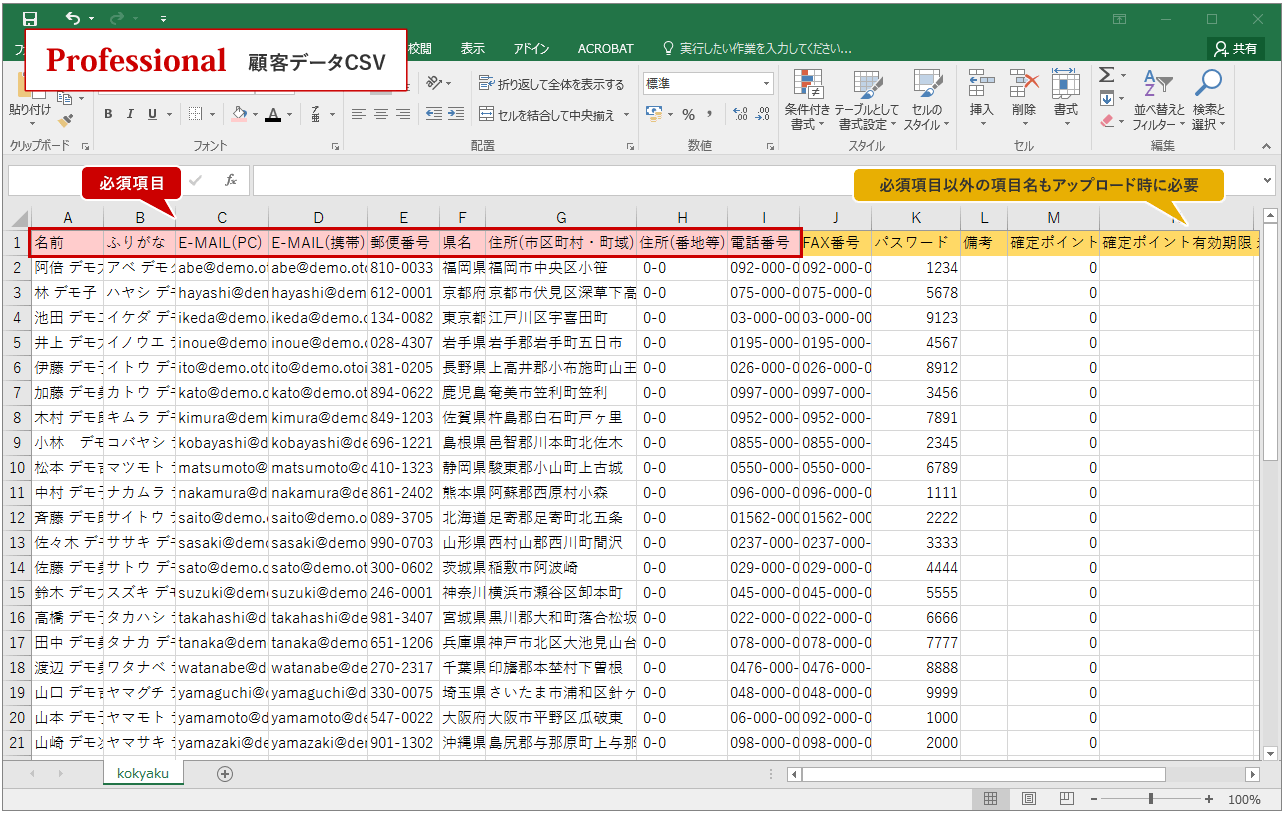Screen dimensions: 1286x815
Task: Open 並べ替えとフィルター (sort and filter) menu
Action: click(1158, 100)
